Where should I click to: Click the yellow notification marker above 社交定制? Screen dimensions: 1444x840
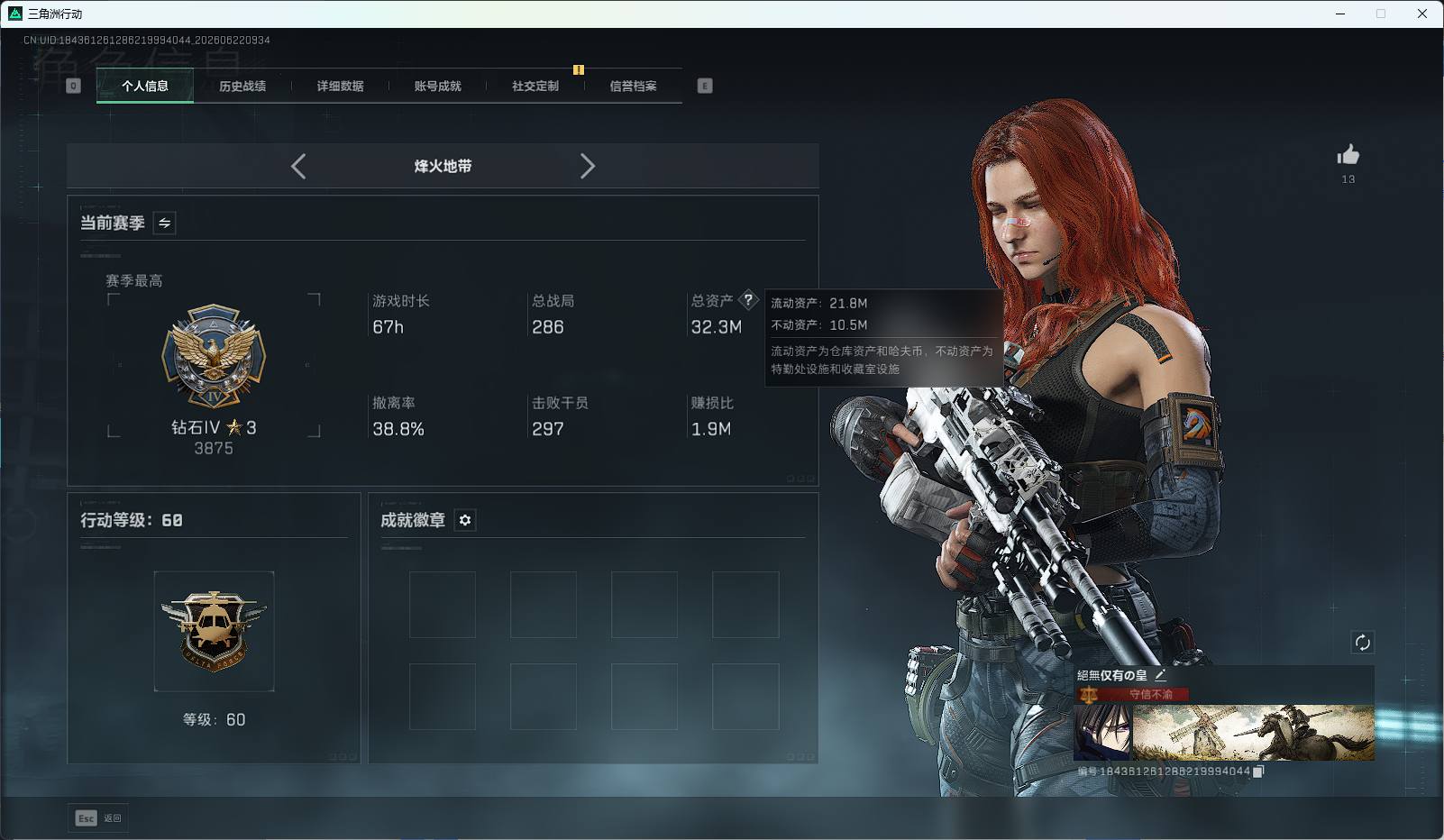[579, 69]
